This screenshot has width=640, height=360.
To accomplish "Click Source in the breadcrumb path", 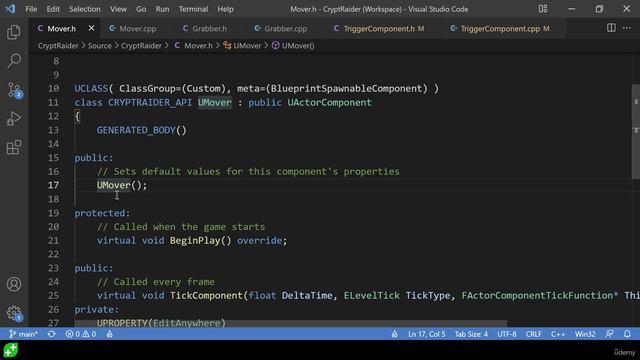I will [x=100, y=46].
